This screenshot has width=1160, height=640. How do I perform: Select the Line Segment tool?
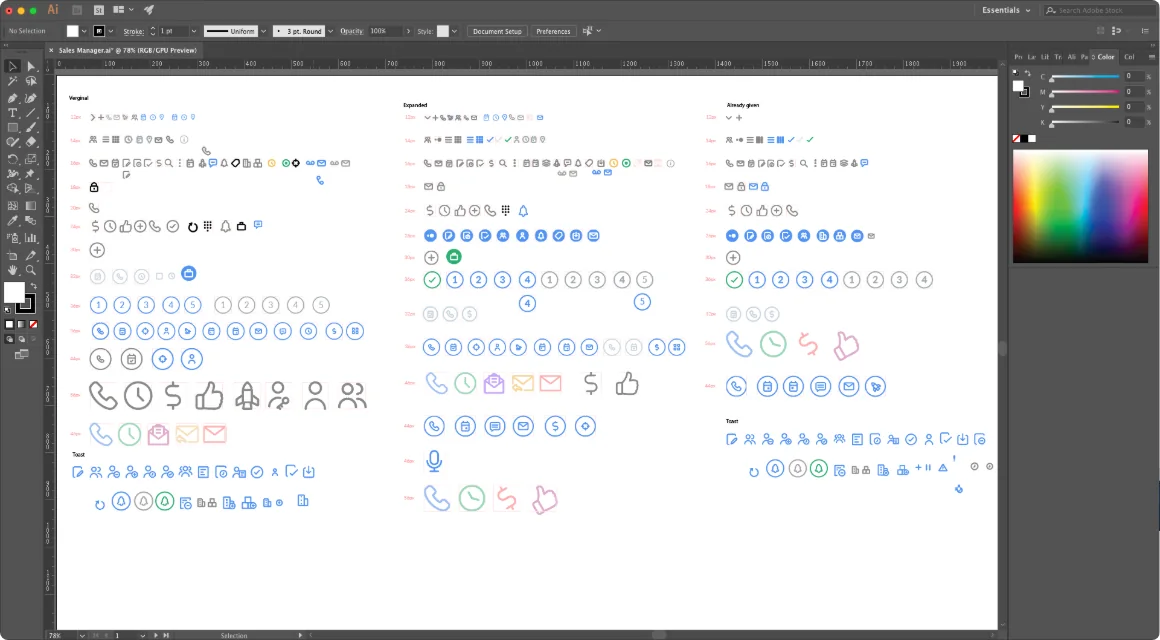pos(31,113)
